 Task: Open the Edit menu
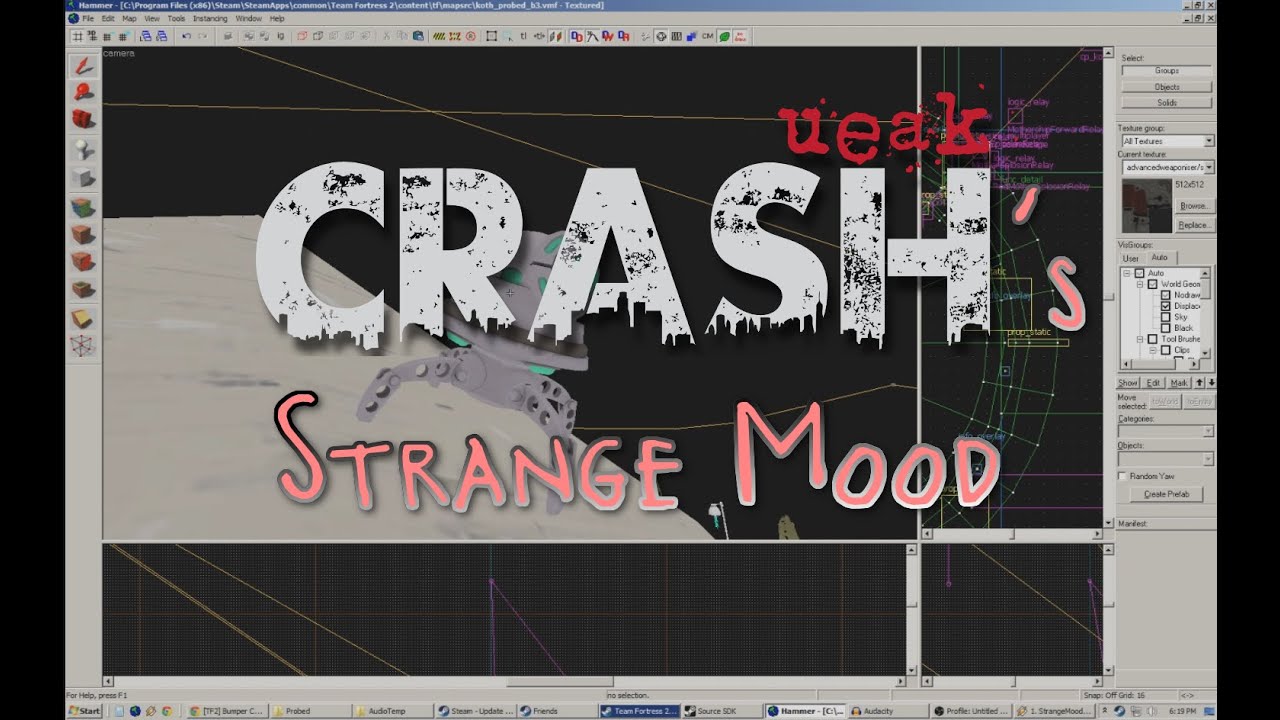[x=108, y=18]
